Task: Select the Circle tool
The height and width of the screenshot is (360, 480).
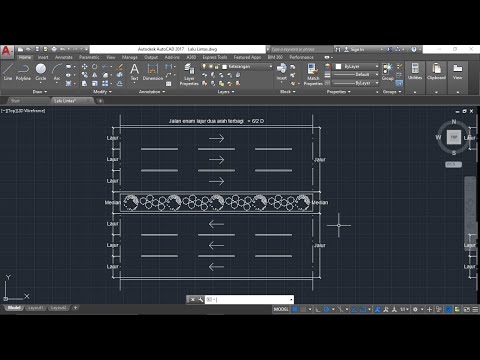Action: click(x=41, y=72)
